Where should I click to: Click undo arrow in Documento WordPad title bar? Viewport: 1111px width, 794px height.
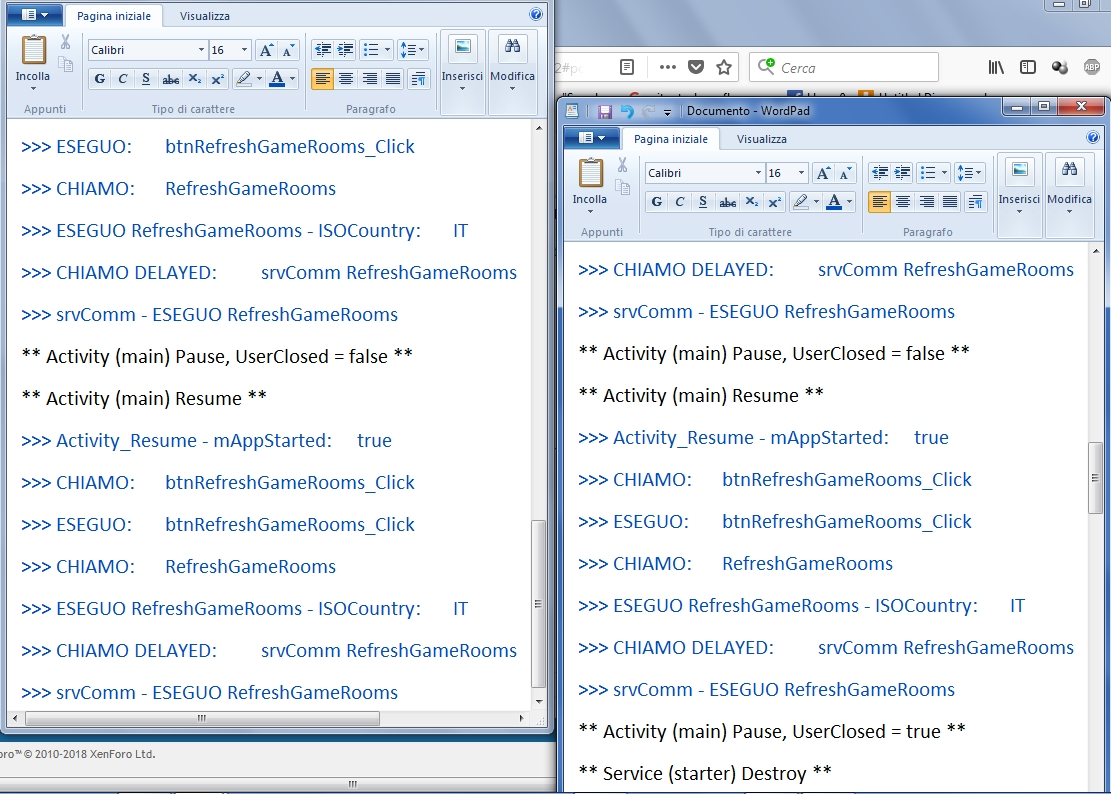click(627, 111)
